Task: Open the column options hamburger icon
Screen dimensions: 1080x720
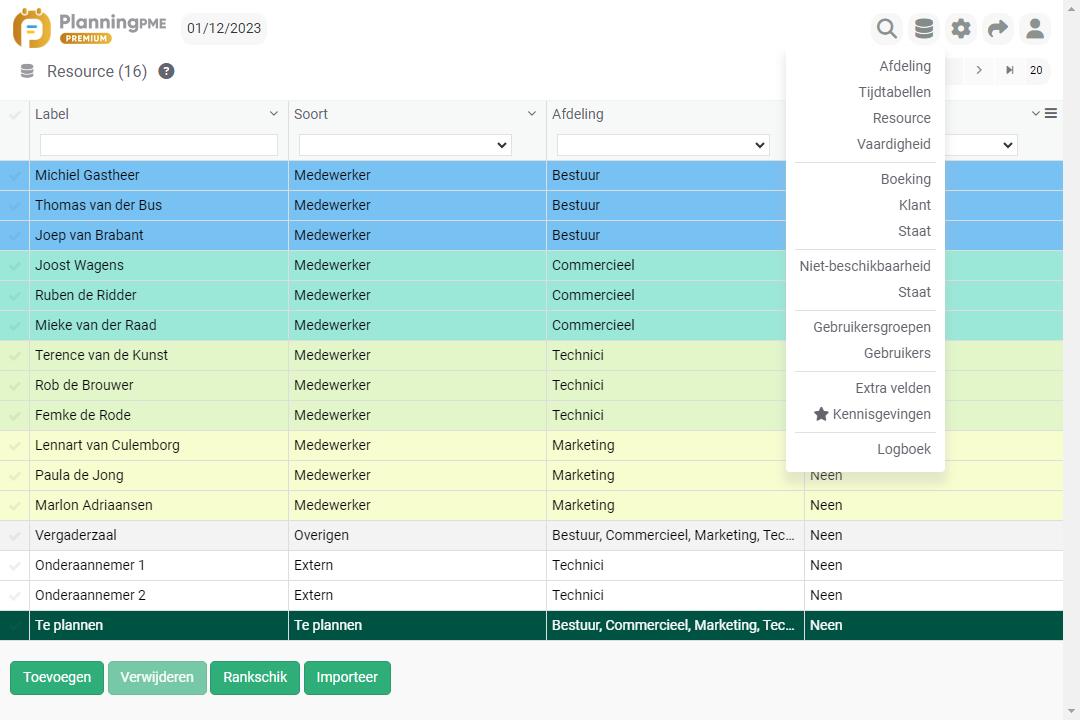Action: (x=1050, y=114)
